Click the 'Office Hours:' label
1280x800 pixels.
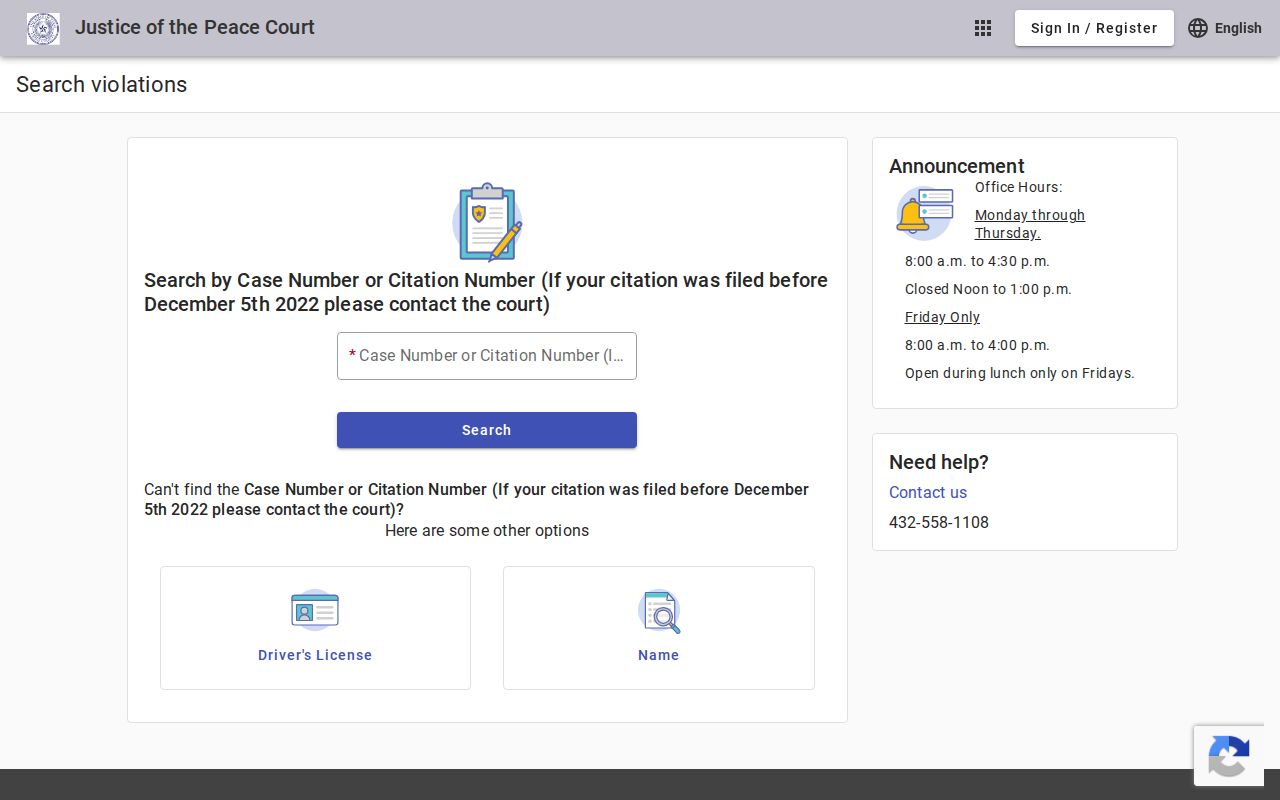pos(1018,187)
